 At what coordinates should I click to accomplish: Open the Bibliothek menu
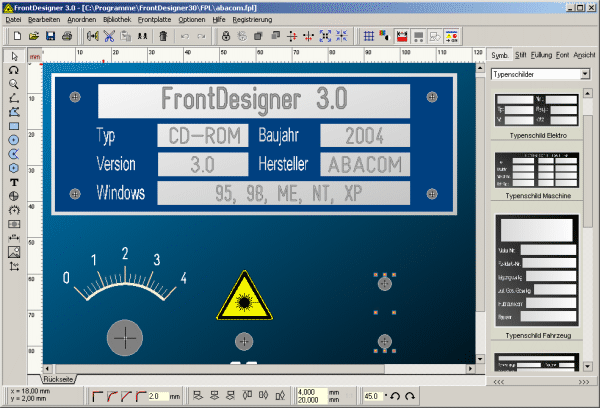click(117, 20)
